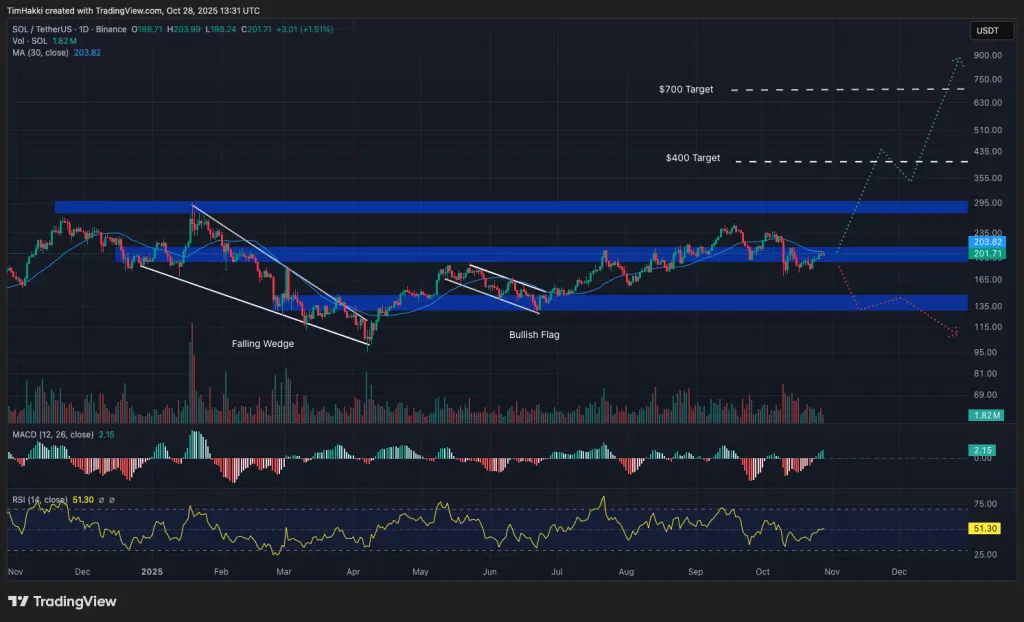Select the SOL / TetherUS symbol legend
Image resolution: width=1024 pixels, height=622 pixels.
69,29
